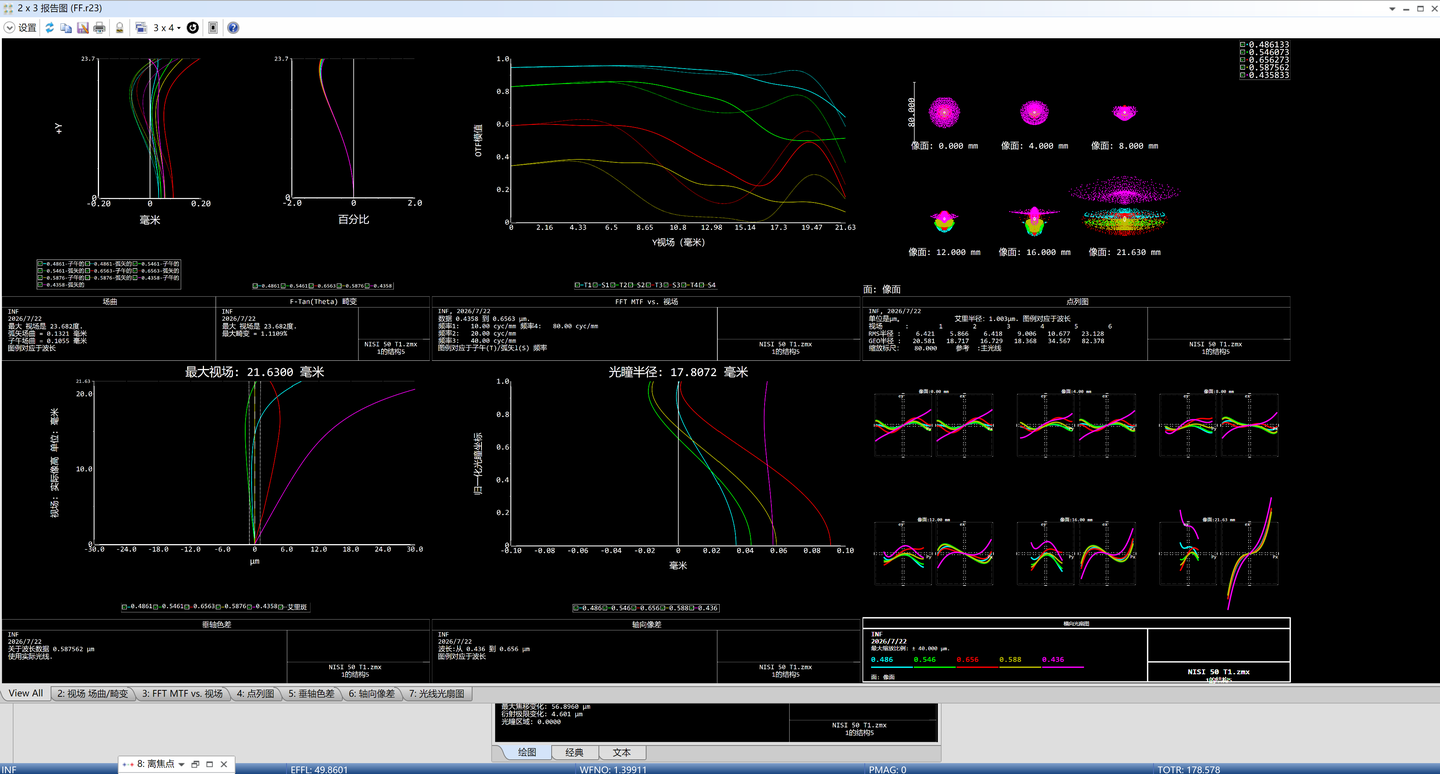Toggle the 0.486133 wavelength checkbox in the top-right legend
Viewport: 1440px width, 774px height.
[1243, 45]
